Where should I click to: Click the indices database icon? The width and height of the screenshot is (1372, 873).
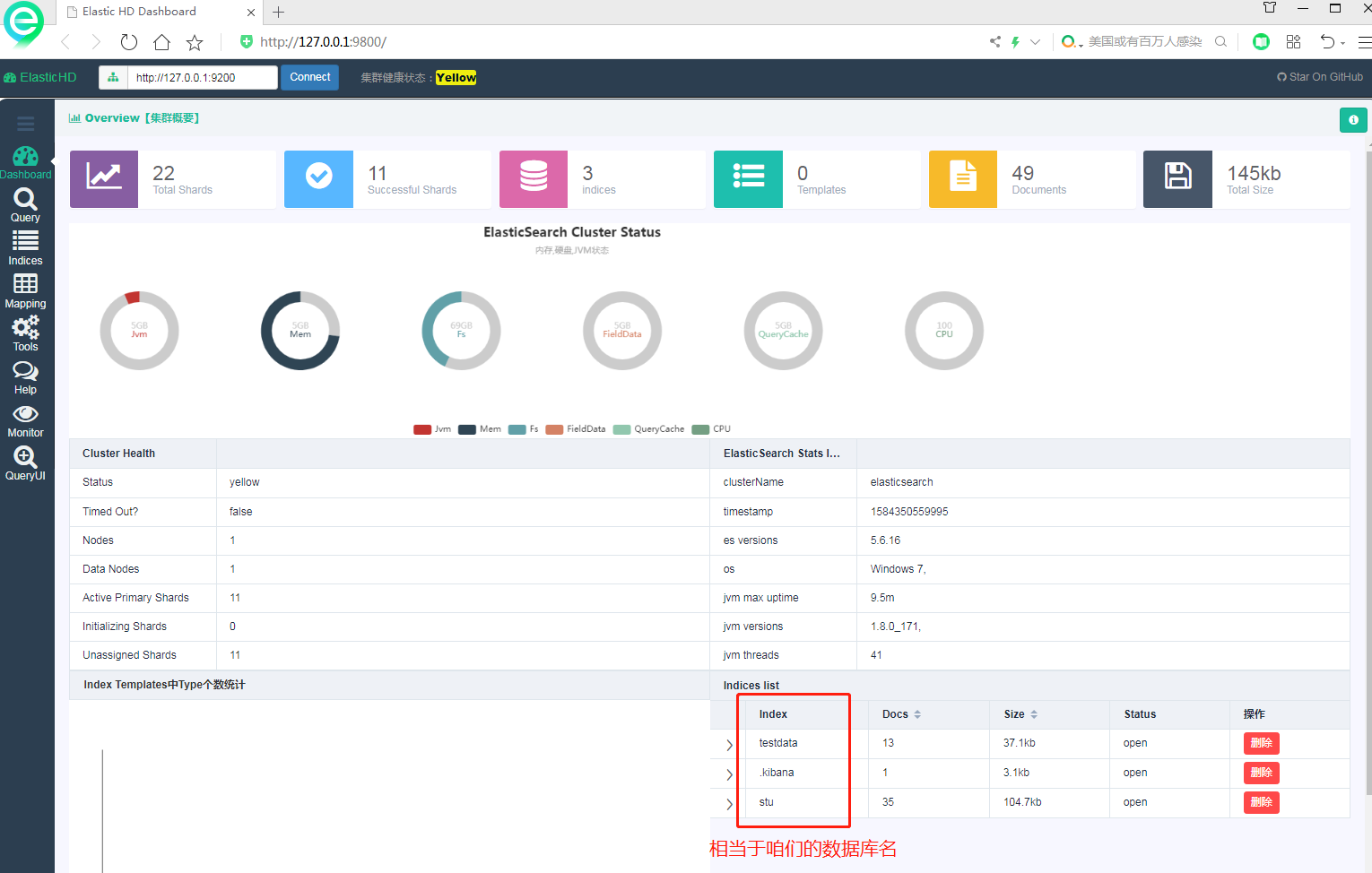(x=534, y=179)
